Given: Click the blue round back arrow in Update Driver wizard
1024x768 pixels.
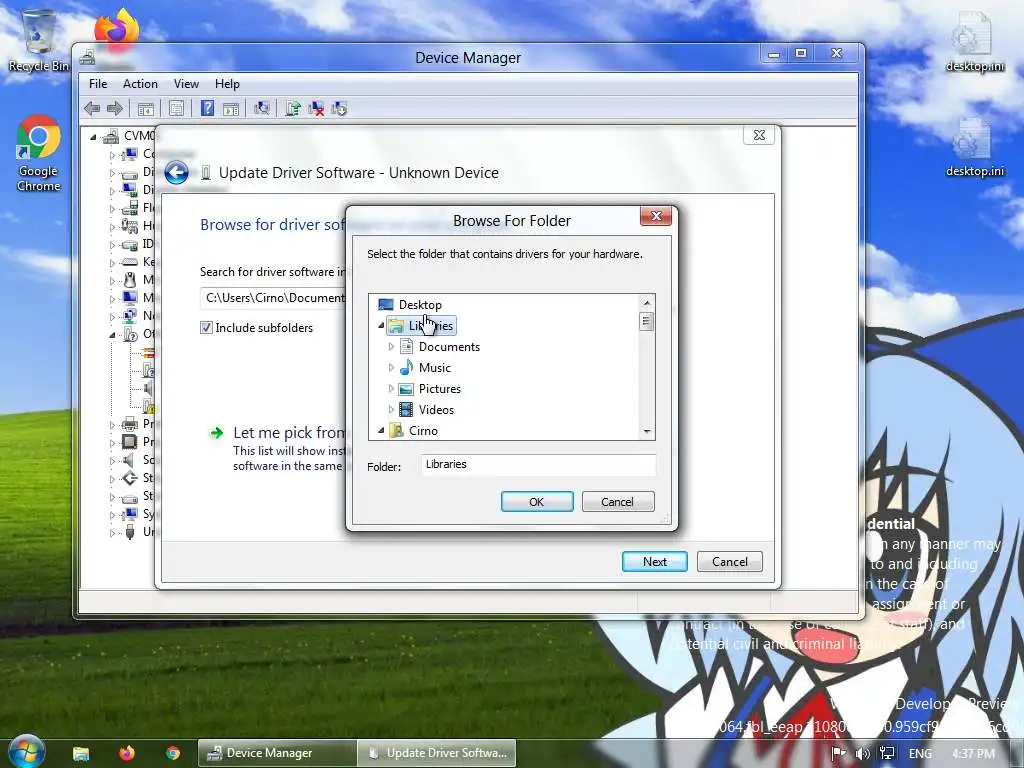Looking at the screenshot, I should (176, 173).
